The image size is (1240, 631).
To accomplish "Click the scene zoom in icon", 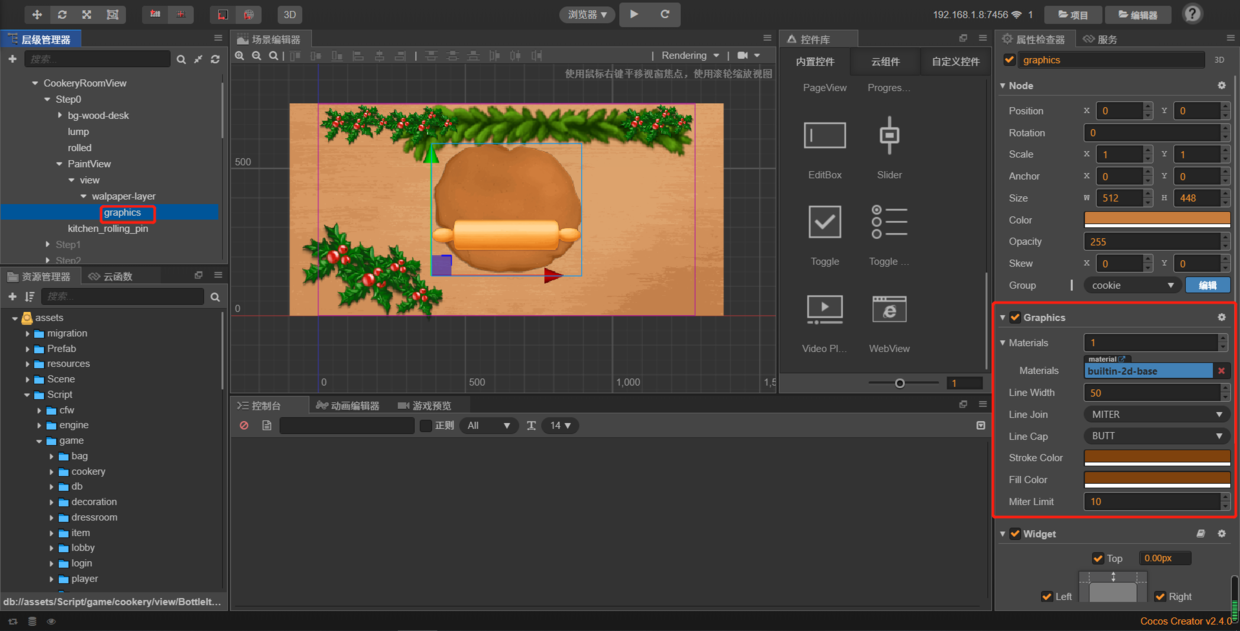I will pyautogui.click(x=240, y=56).
